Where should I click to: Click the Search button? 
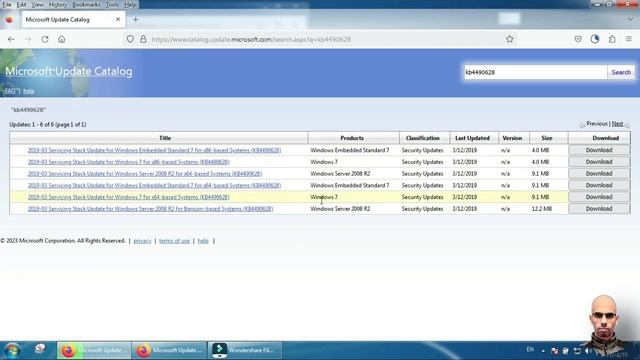coord(621,72)
